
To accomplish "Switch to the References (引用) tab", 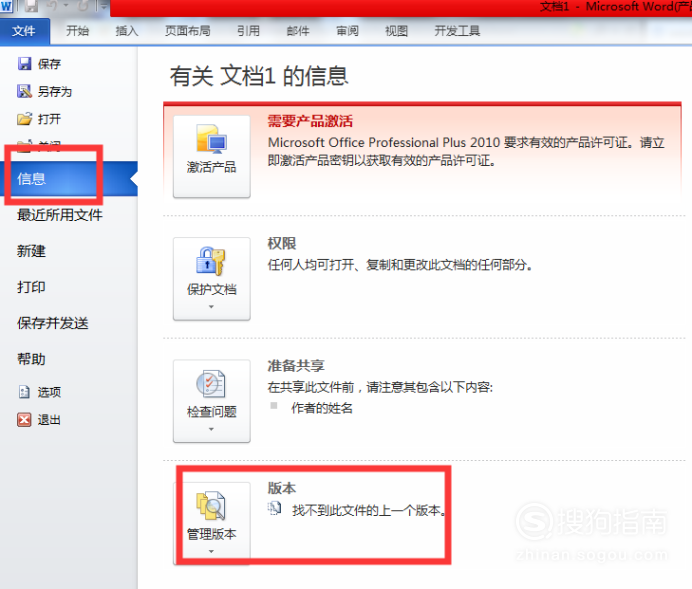I will (x=248, y=31).
